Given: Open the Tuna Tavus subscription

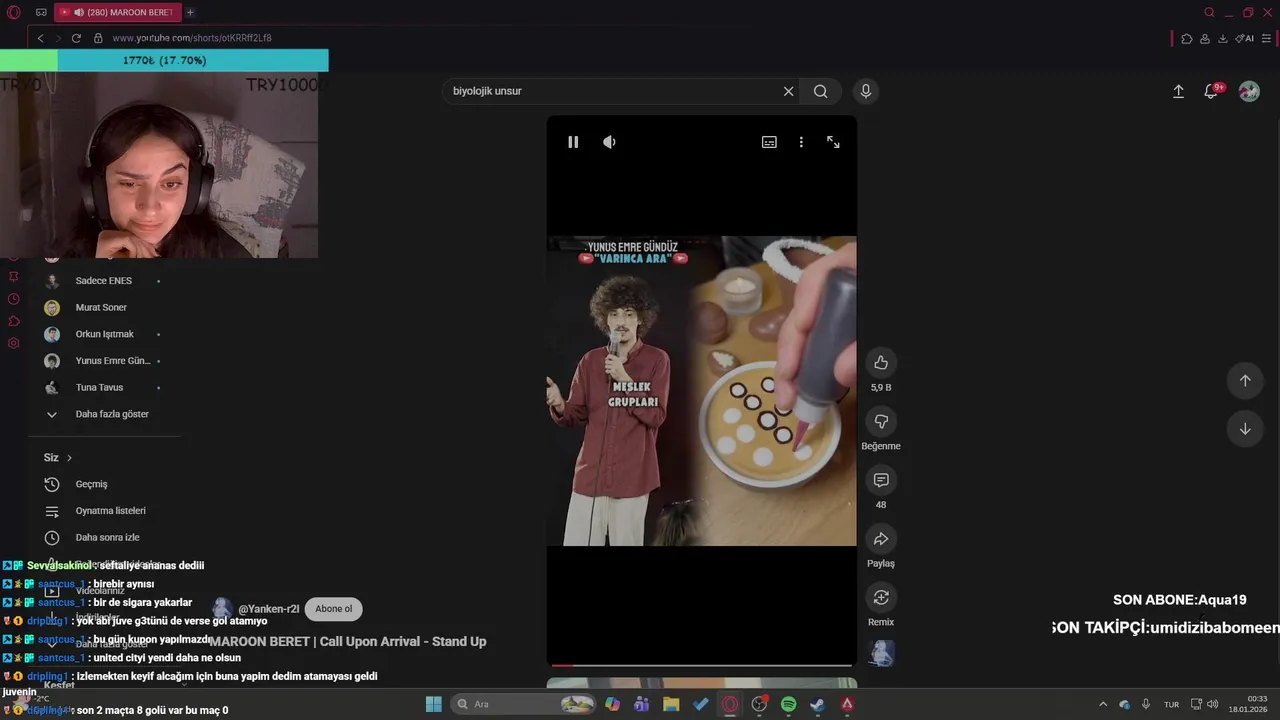Looking at the screenshot, I should pos(99,388).
